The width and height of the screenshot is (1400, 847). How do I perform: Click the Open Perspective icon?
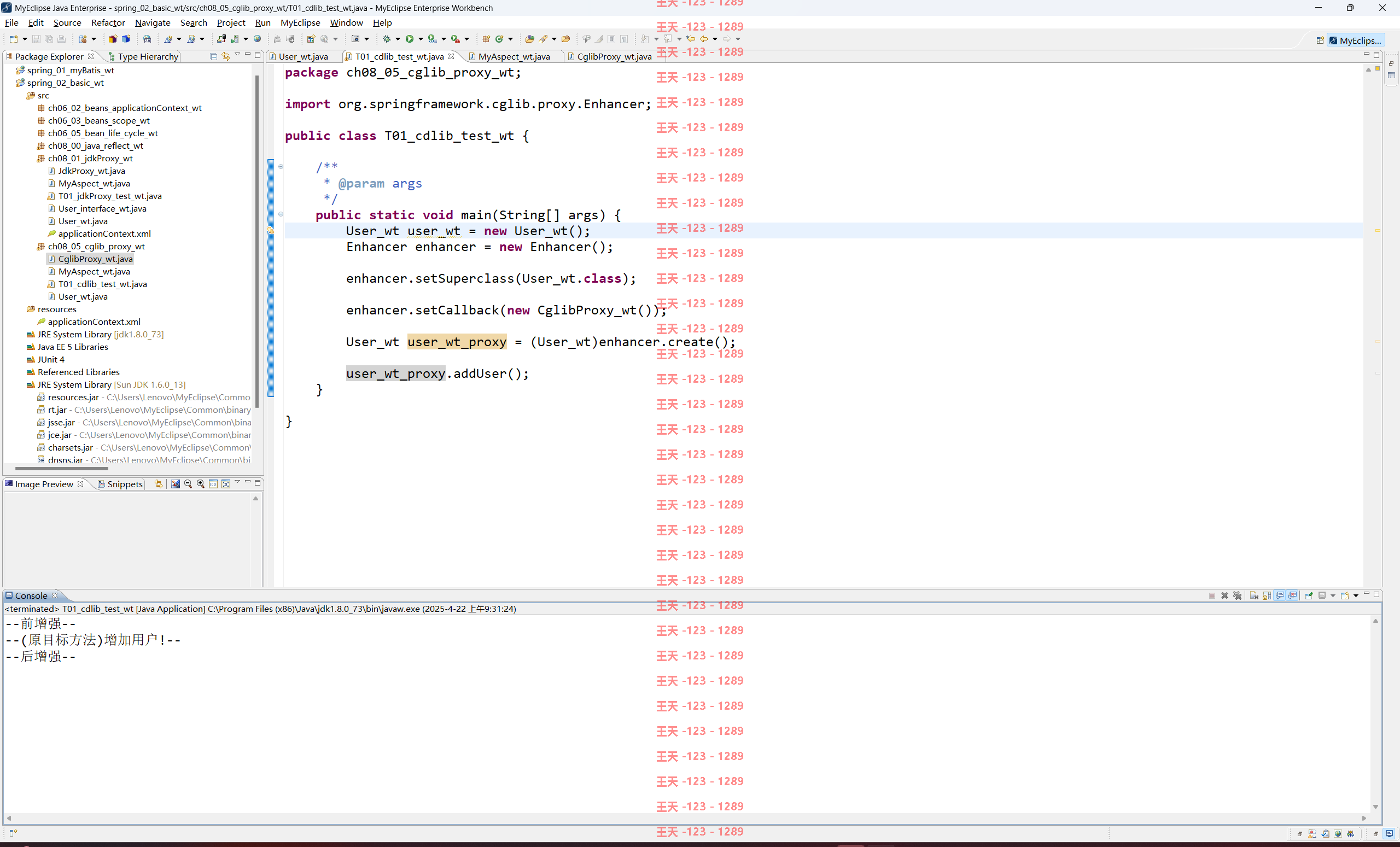tap(1320, 40)
